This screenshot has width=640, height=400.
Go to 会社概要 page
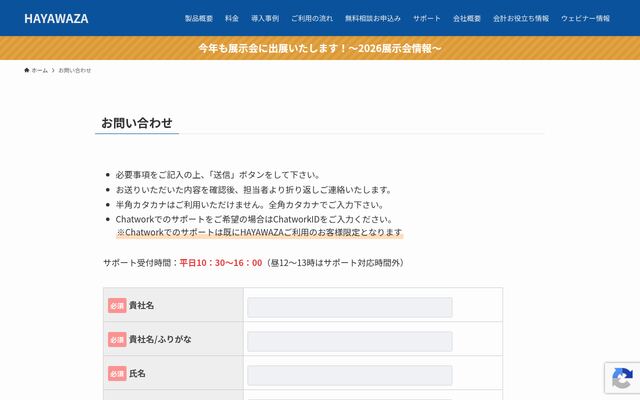467,18
